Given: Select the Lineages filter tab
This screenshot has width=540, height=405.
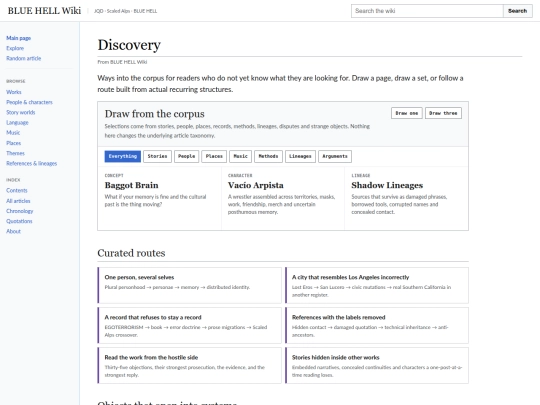Looking at the screenshot, I should pyautogui.click(x=300, y=156).
